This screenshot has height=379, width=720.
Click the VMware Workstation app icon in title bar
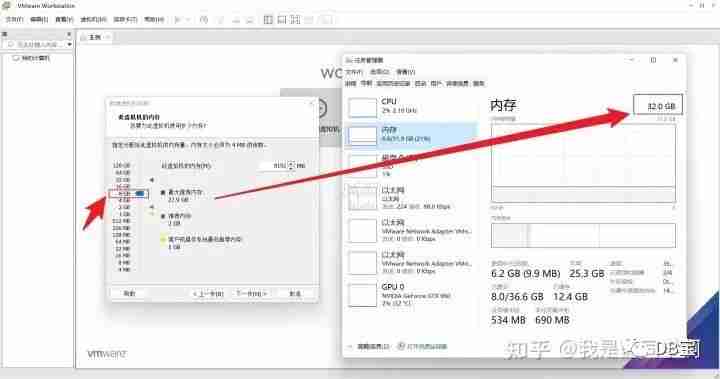click(6, 6)
